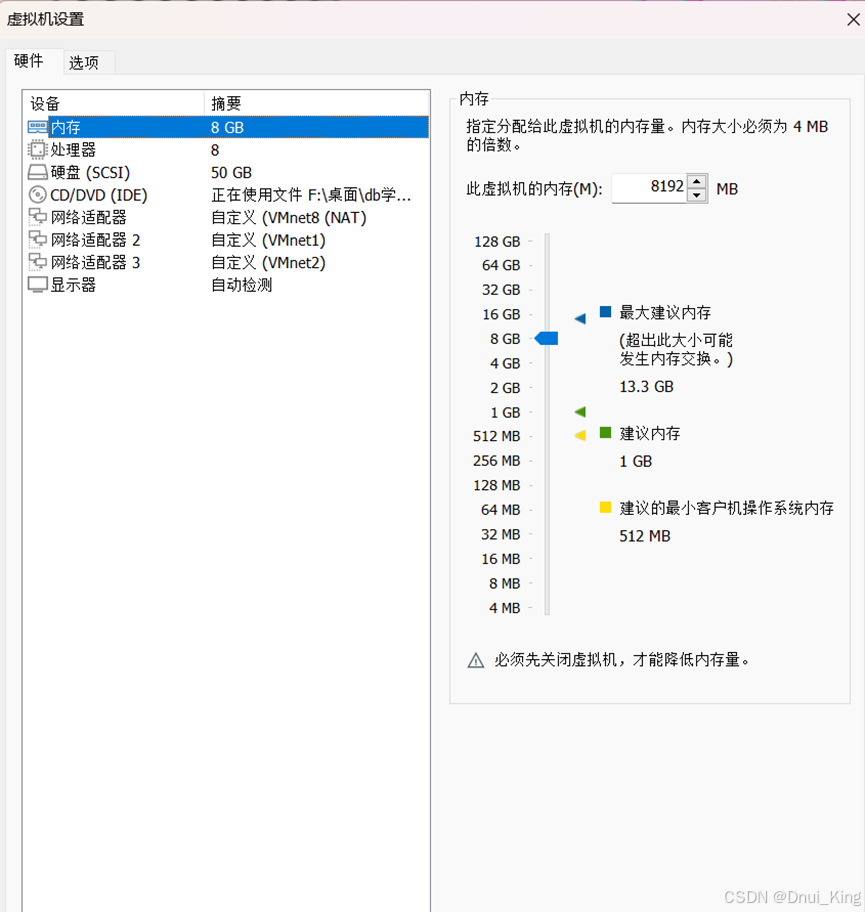The height and width of the screenshot is (912, 865).
Task: Select the 正在使用文件 F:\桌面 summary
Action: 311,195
